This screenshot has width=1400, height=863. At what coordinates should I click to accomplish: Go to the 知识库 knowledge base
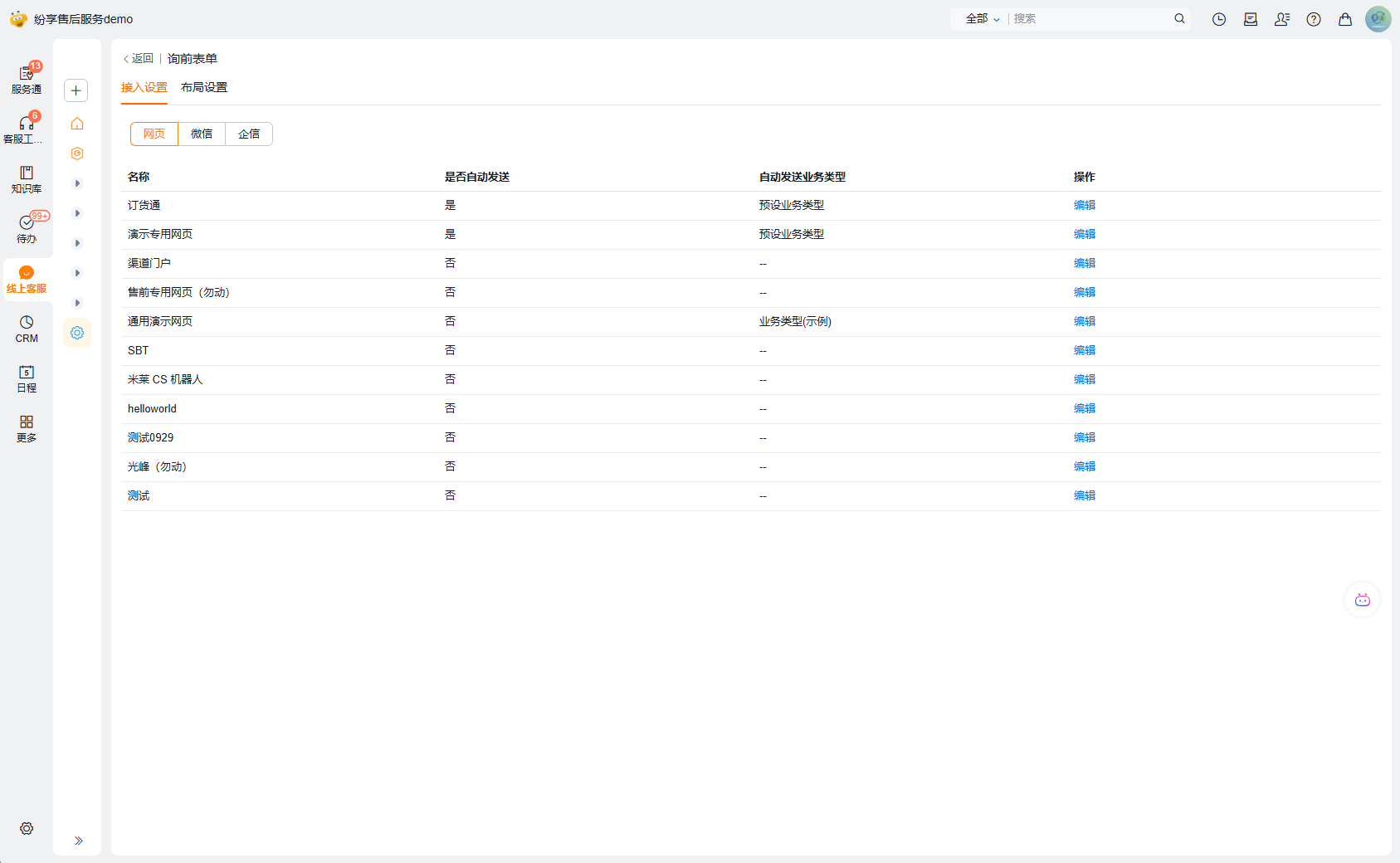[x=27, y=178]
